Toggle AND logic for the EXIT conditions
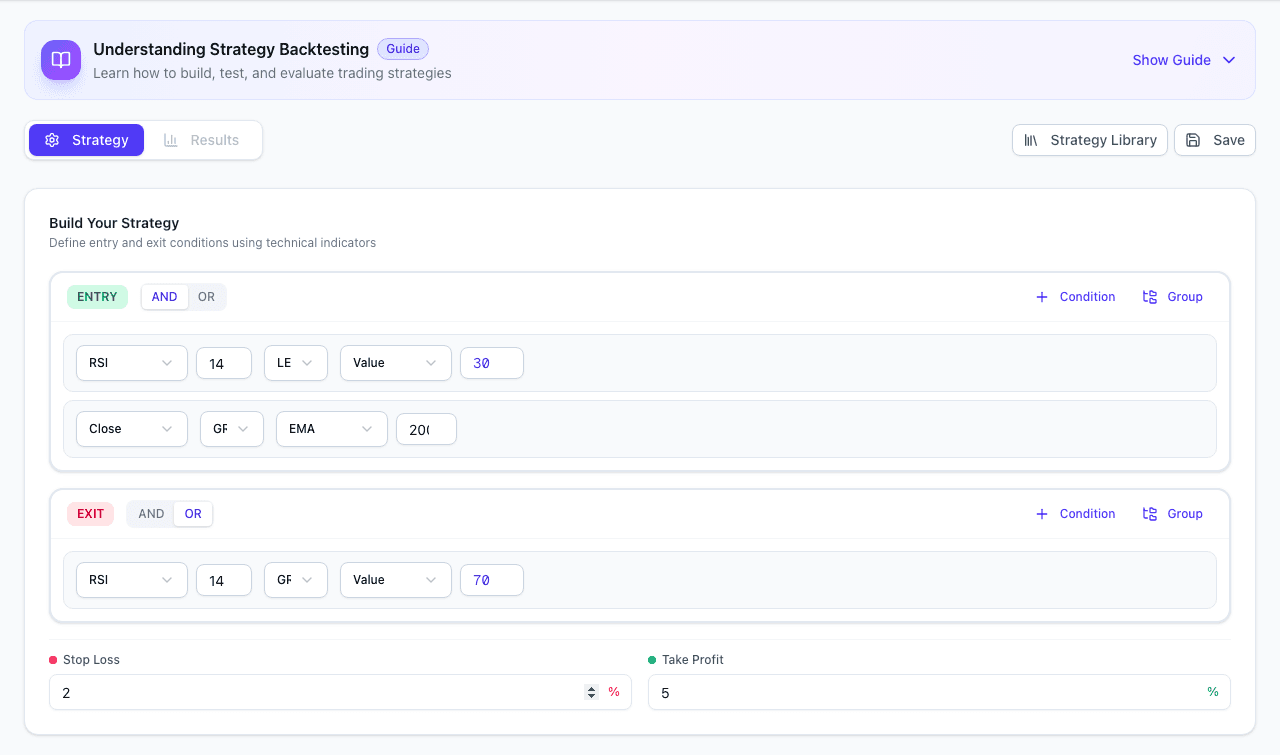 (x=150, y=513)
